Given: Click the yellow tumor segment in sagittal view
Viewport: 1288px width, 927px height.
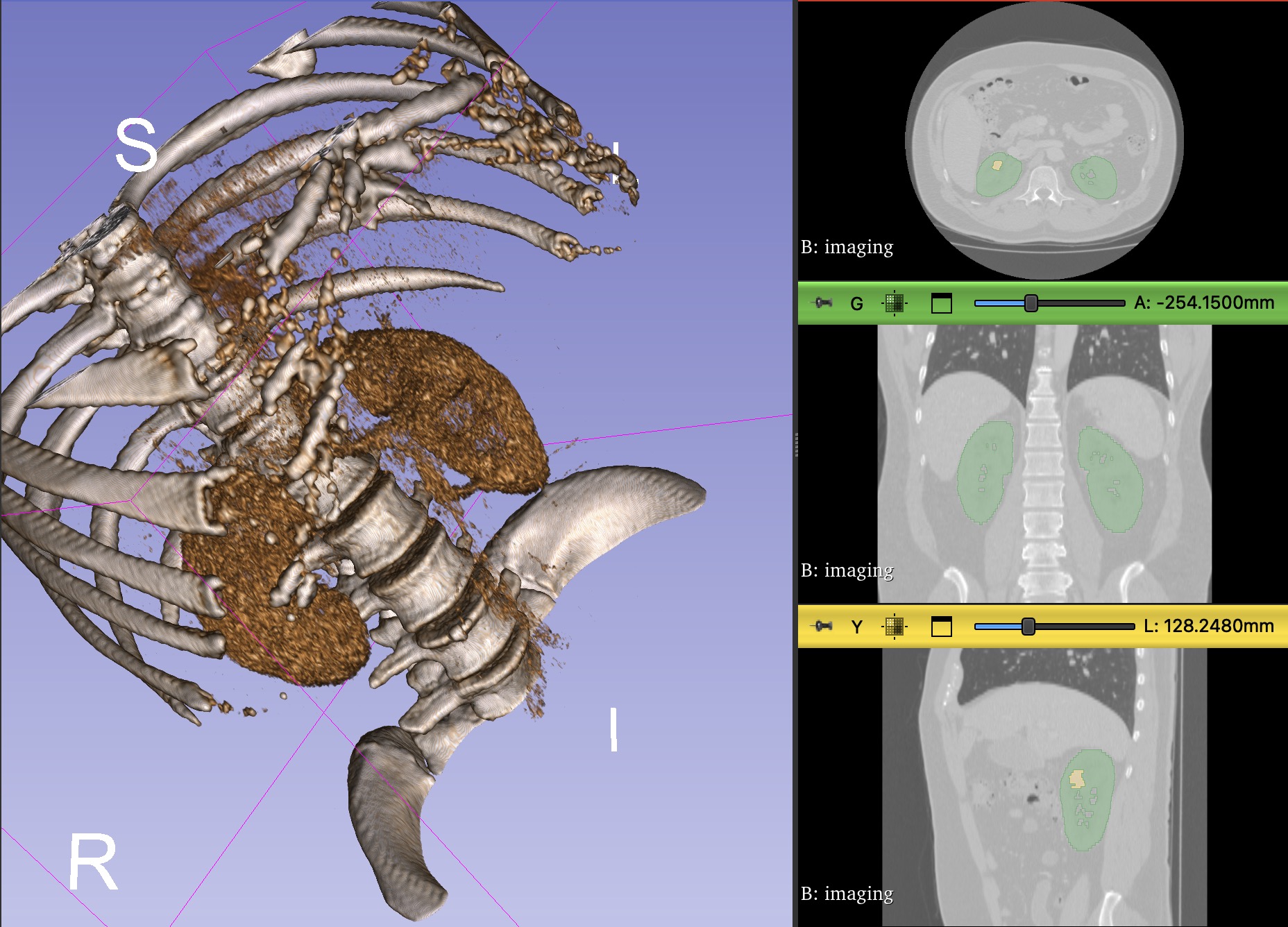Looking at the screenshot, I should point(1076,779).
